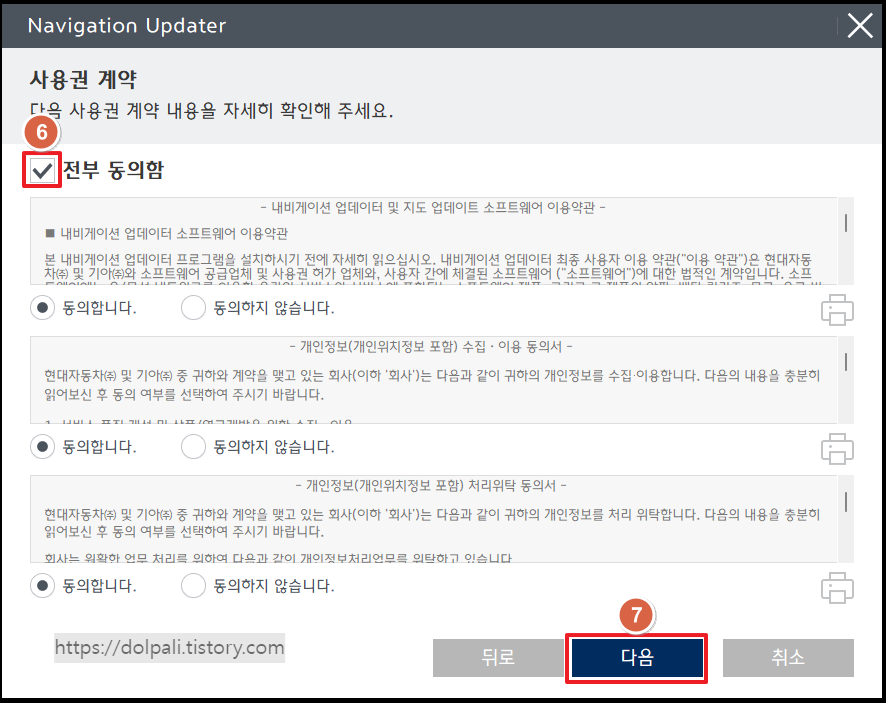Image resolution: width=886 pixels, height=703 pixels.
Task: Cancel with the 취소 button
Action: [788, 658]
